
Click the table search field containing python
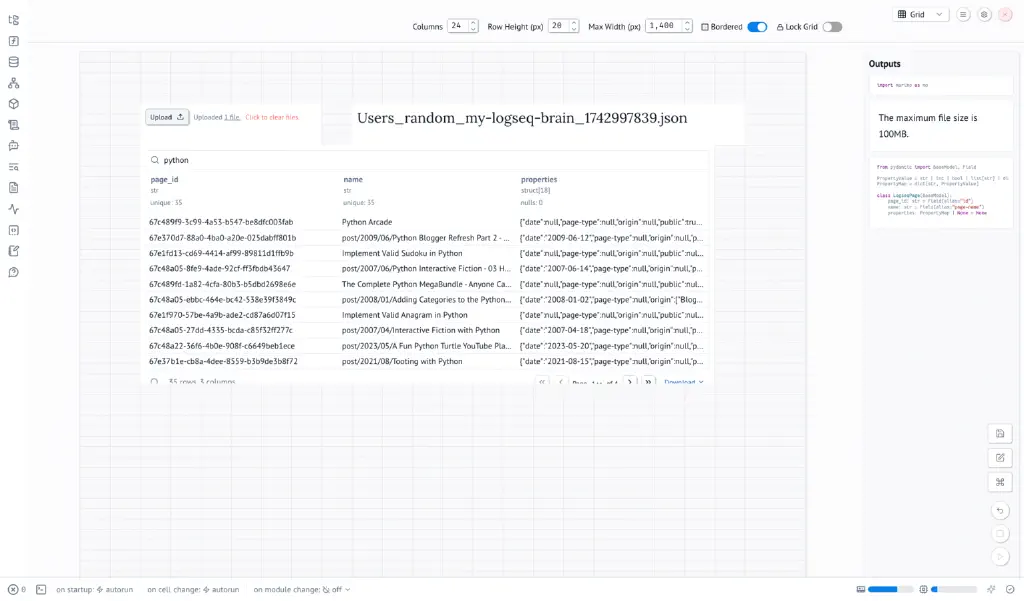click(428, 160)
